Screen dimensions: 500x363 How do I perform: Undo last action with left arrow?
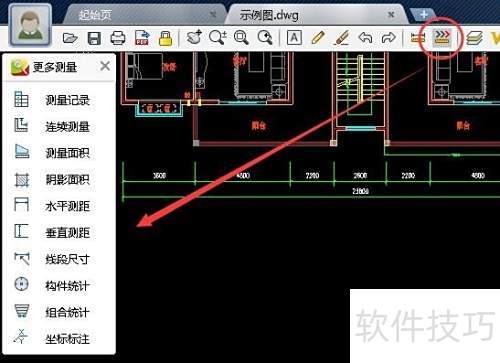[x=365, y=38]
